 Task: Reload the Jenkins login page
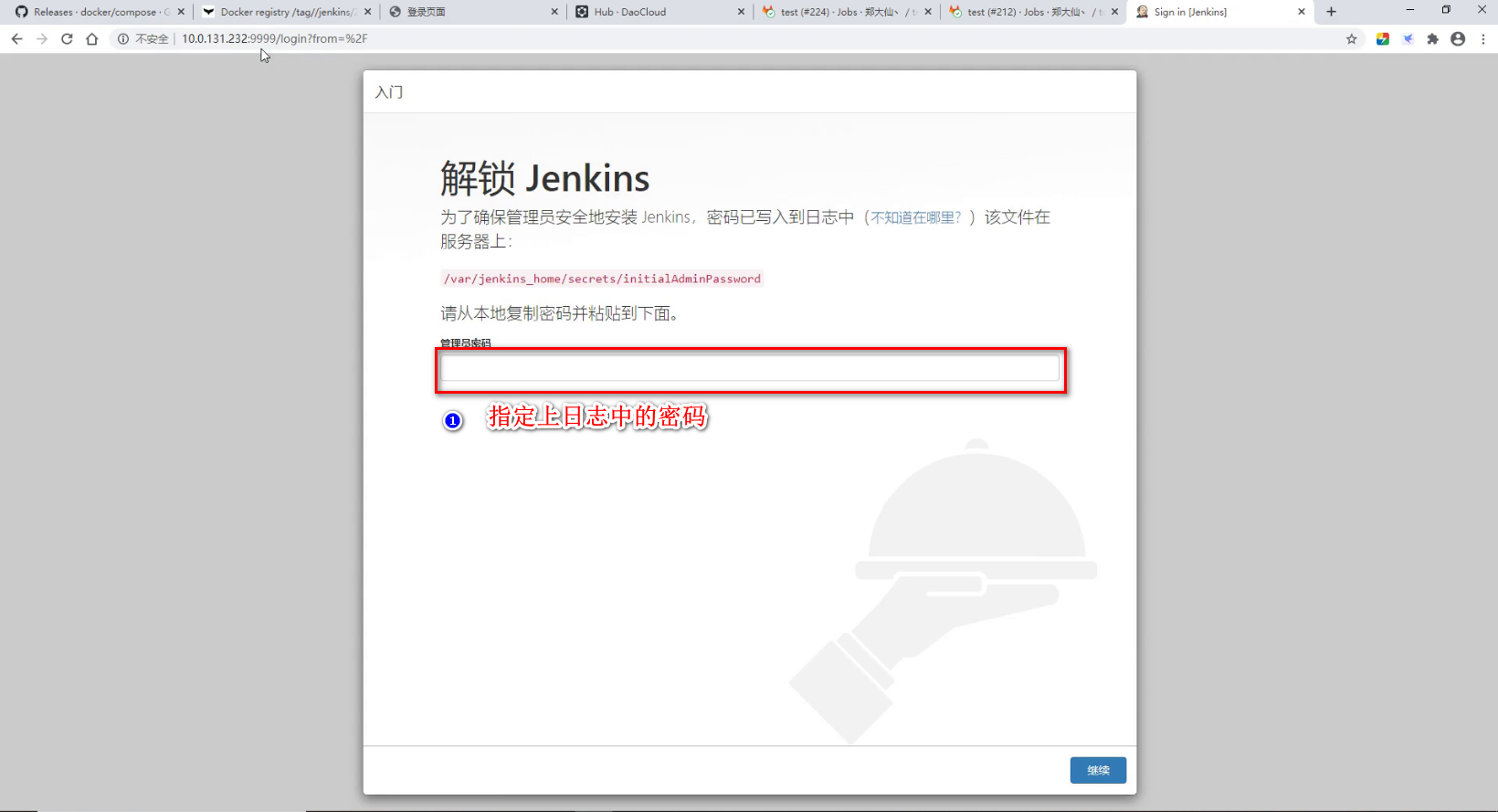[x=67, y=39]
